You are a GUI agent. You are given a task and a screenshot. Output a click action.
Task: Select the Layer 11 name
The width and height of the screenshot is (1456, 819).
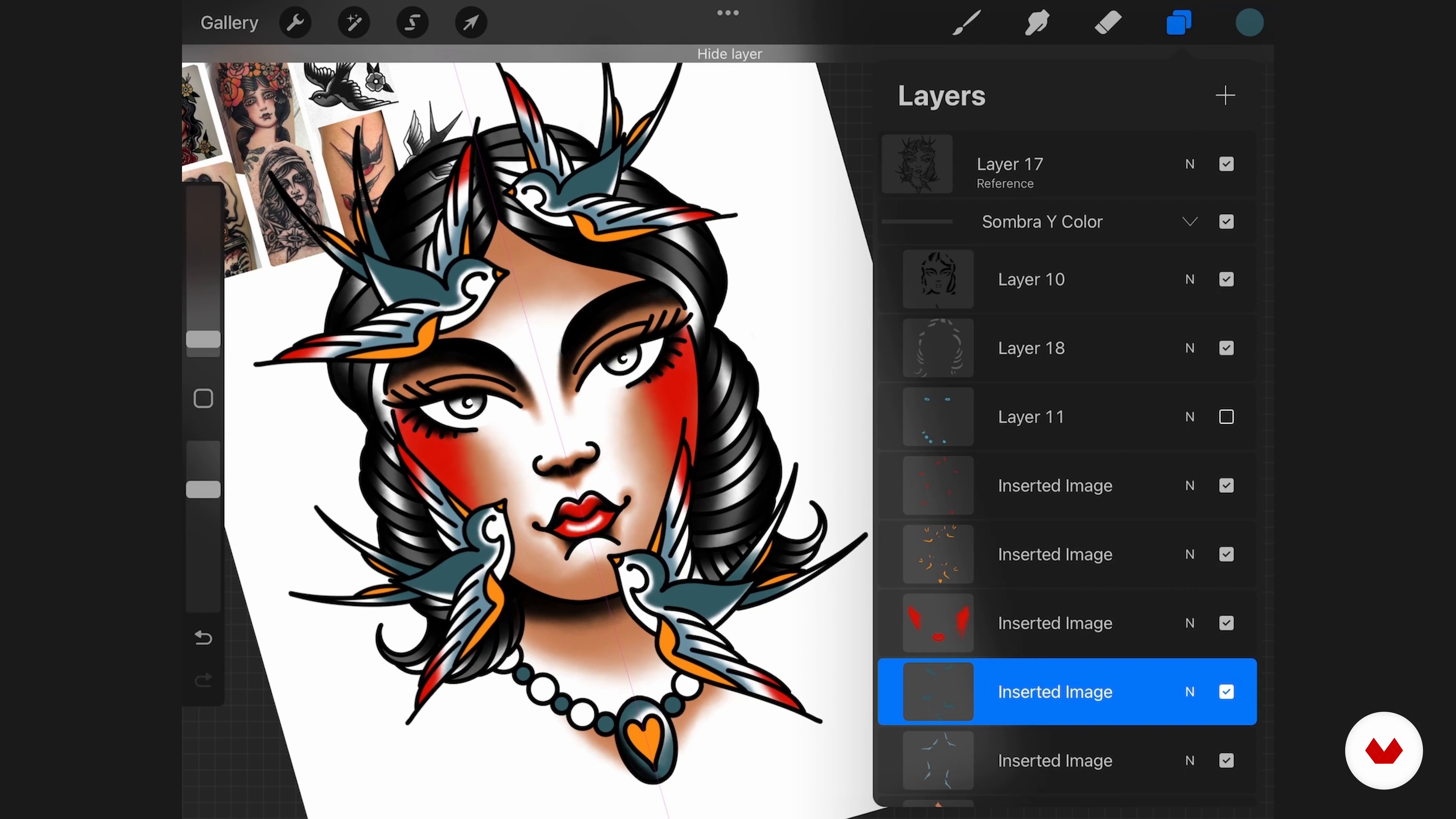pyautogui.click(x=1031, y=417)
